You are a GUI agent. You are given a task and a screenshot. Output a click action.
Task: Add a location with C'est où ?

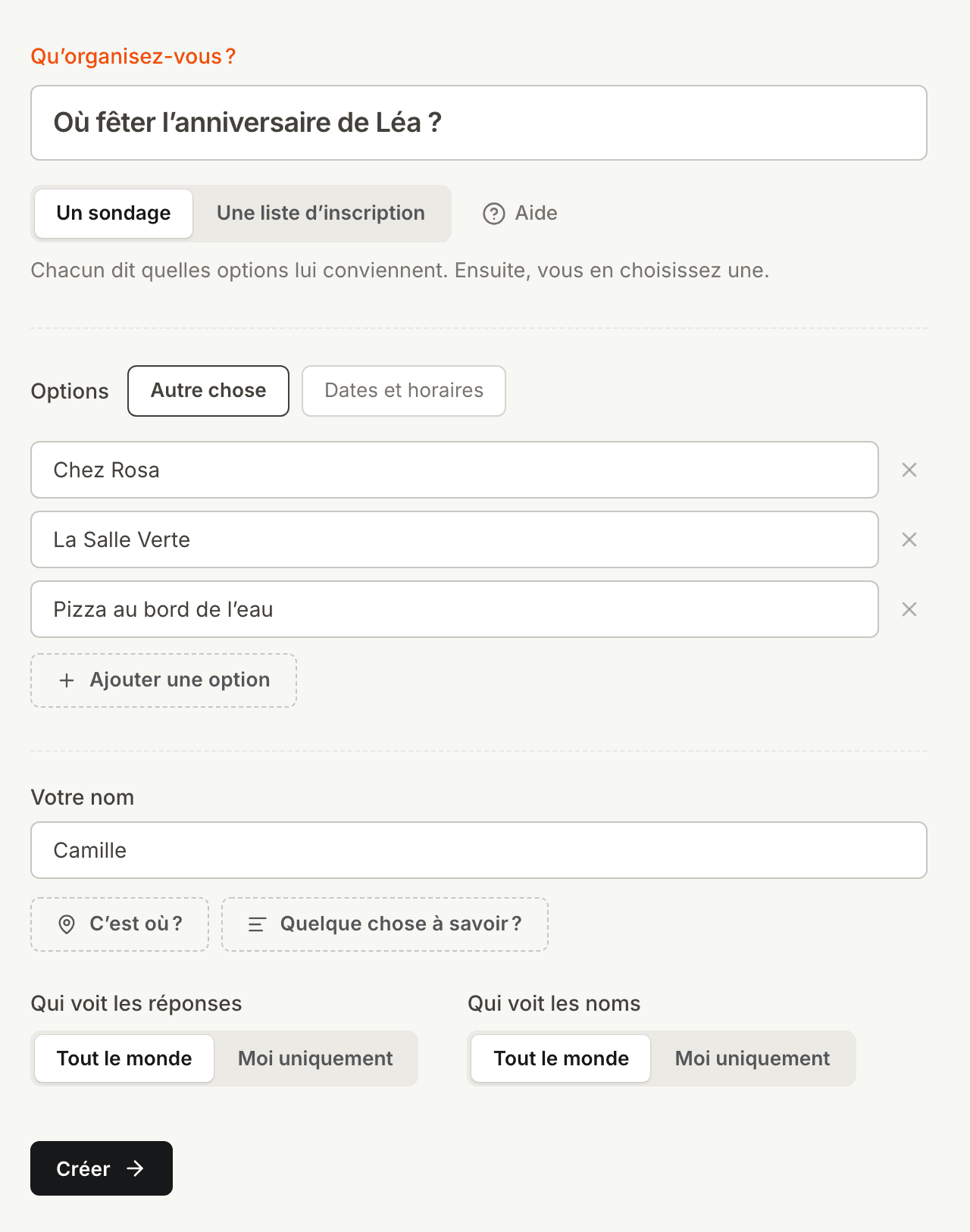(x=120, y=924)
